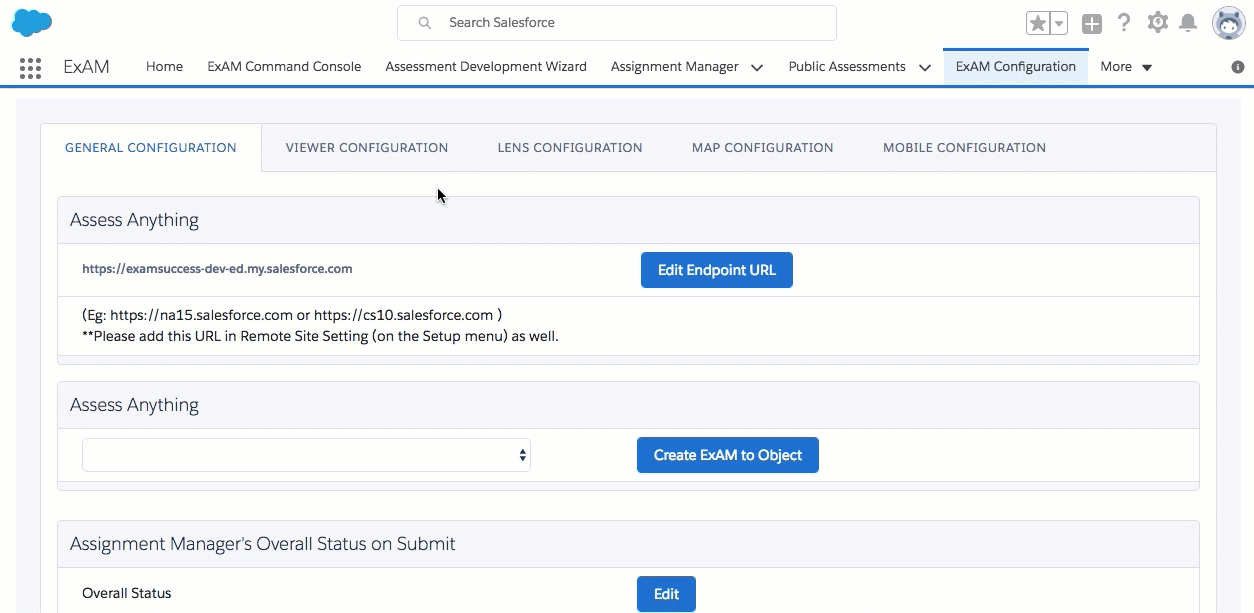Expand the Public Assessments tab chevron
This screenshot has height=613, width=1254.
coord(924,68)
